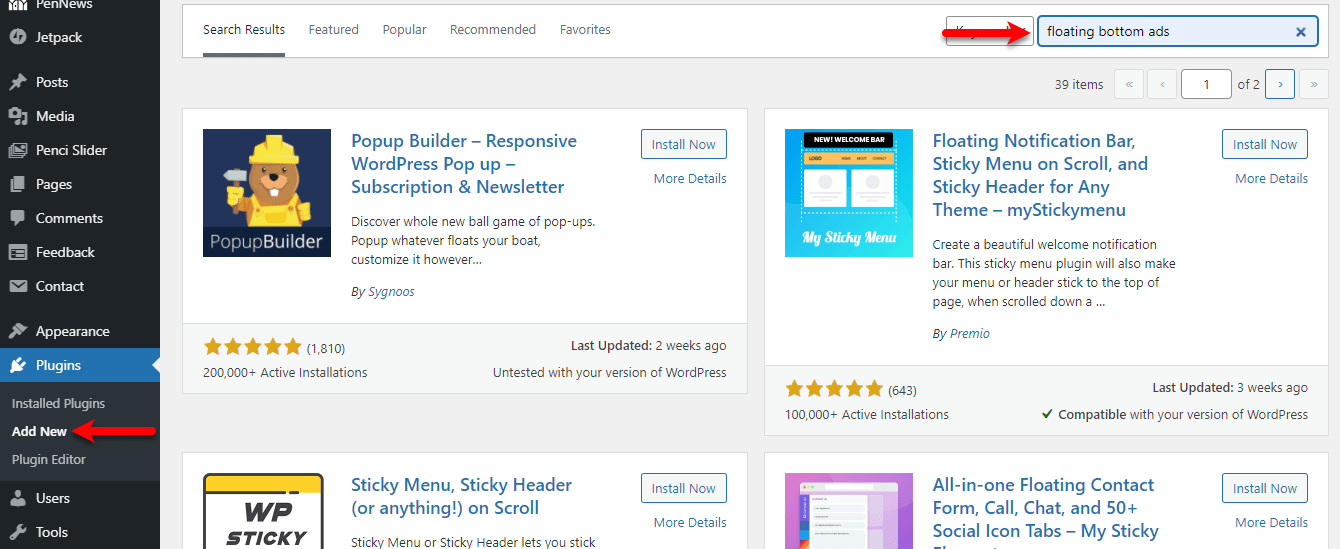Jump to last page of results
This screenshot has height=549, width=1340.
tap(1314, 84)
